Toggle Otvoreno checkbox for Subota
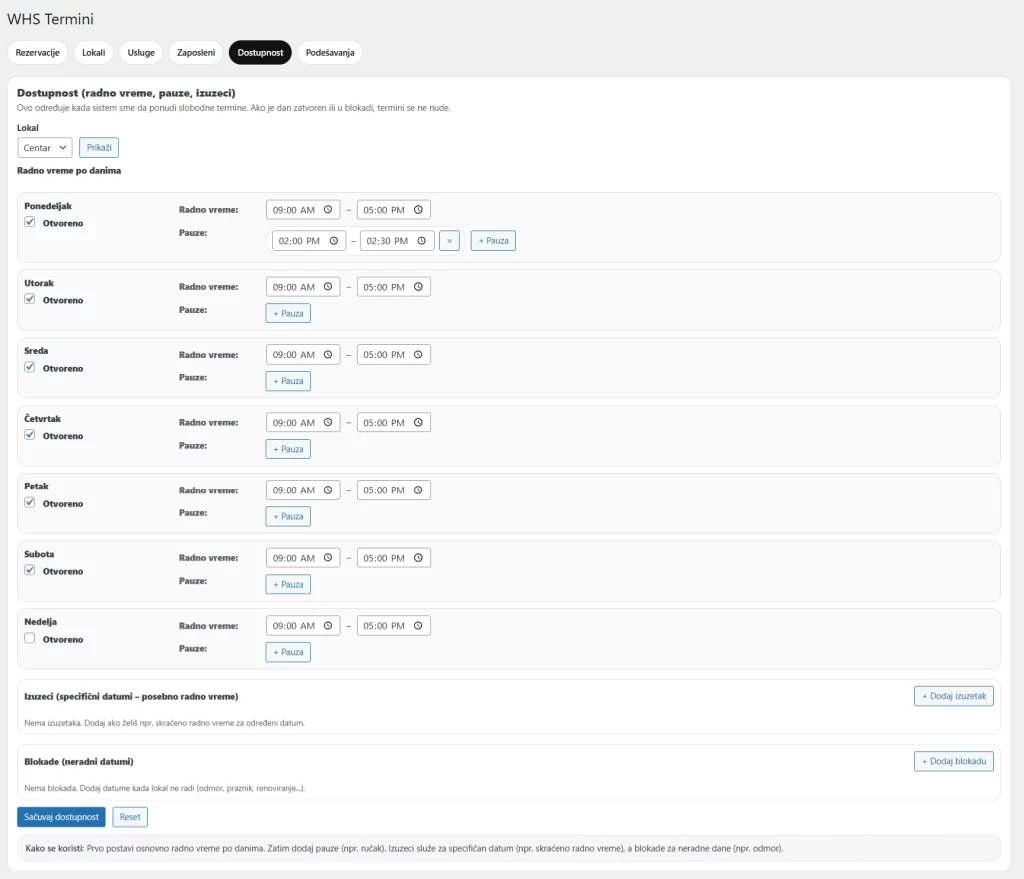Image resolution: width=1024 pixels, height=879 pixels. (x=30, y=571)
